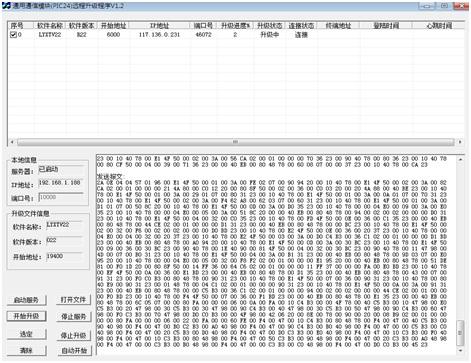Click the 停止升级 button
Screen dimensions: 471x363
[73, 335]
